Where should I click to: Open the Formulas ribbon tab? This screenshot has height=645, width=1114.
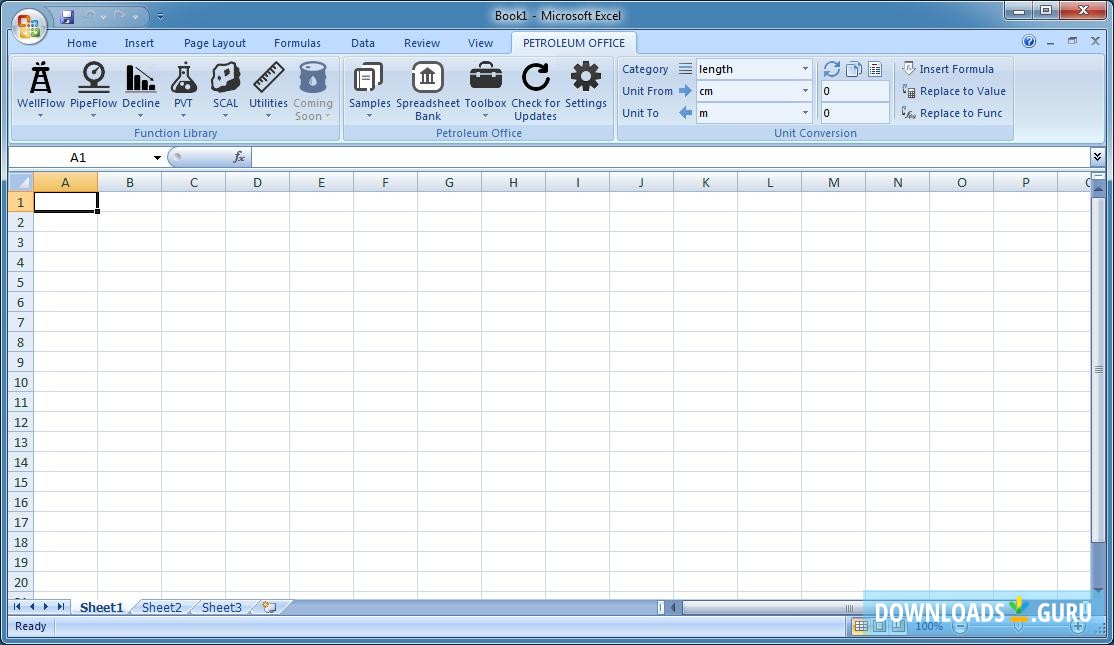297,43
